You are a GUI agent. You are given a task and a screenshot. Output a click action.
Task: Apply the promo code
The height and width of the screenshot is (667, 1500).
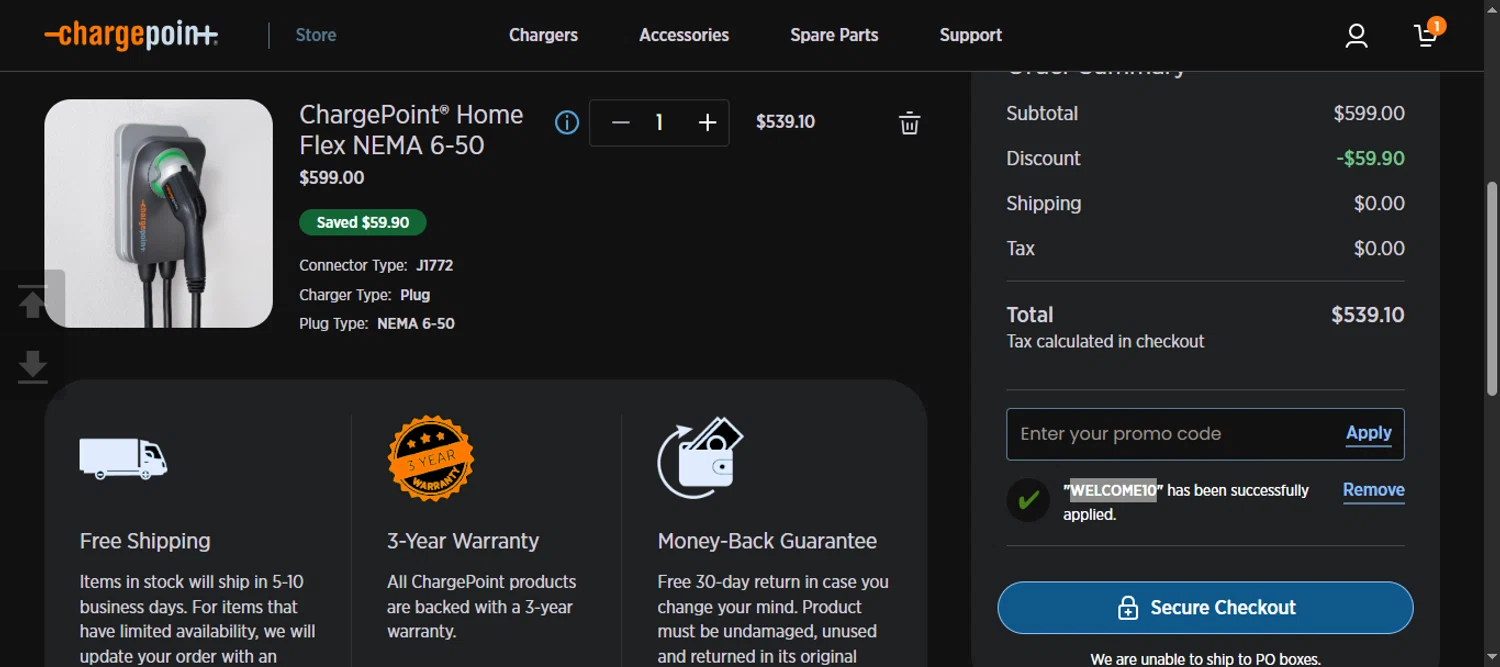click(1368, 433)
